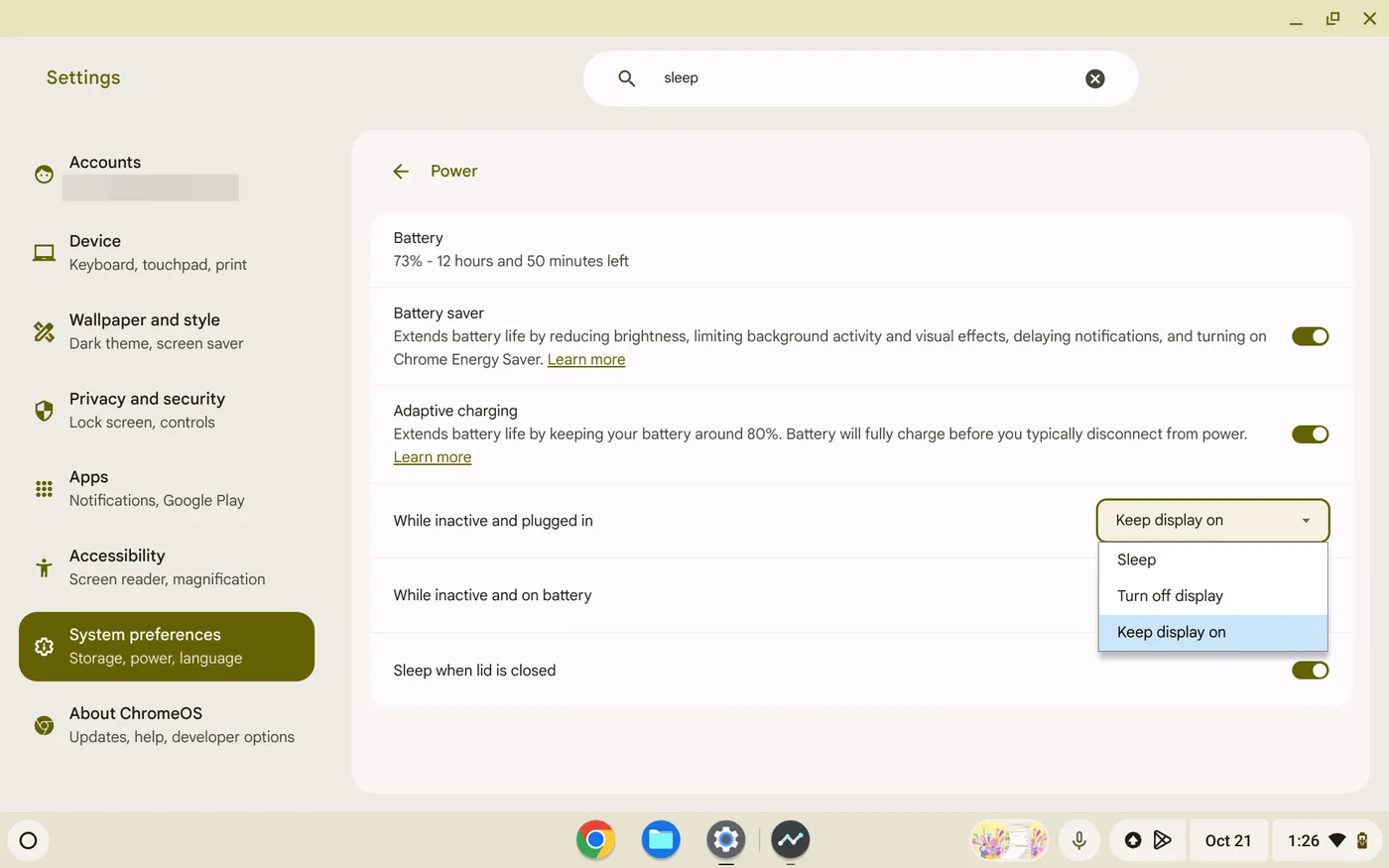Screen dimensions: 1389x868
Task: Go to Accessibility settings
Action: point(167,567)
